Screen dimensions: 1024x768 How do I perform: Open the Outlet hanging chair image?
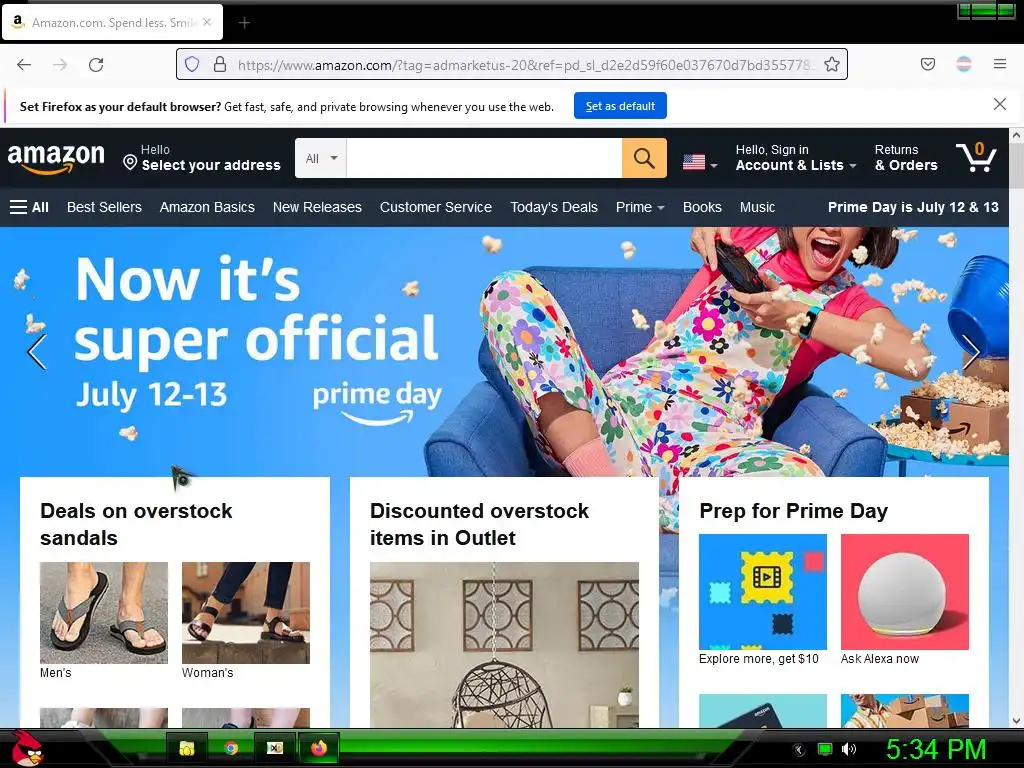pyautogui.click(x=504, y=645)
